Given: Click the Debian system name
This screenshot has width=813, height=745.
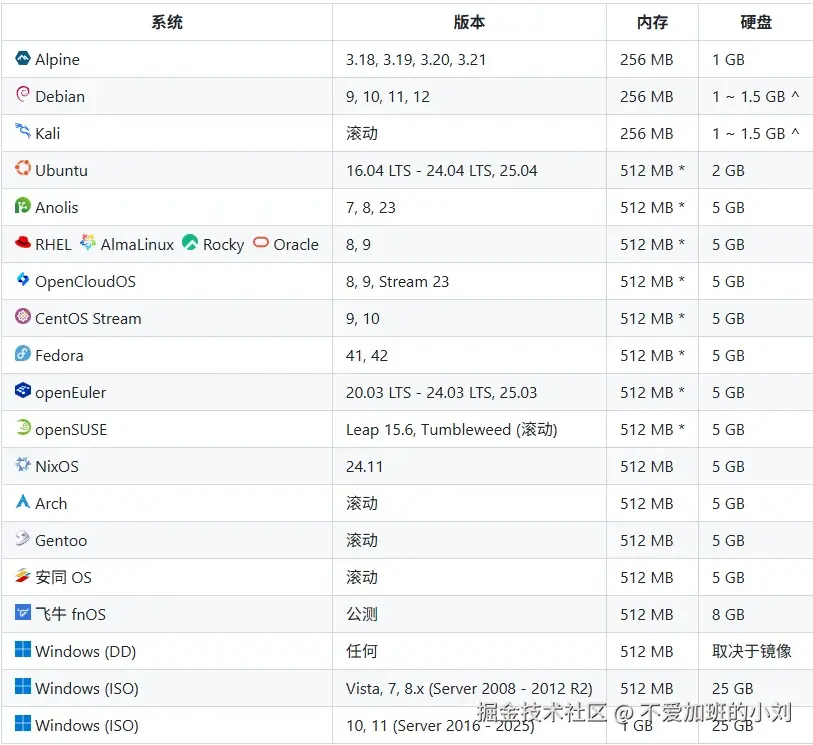Looking at the screenshot, I should (x=60, y=96).
